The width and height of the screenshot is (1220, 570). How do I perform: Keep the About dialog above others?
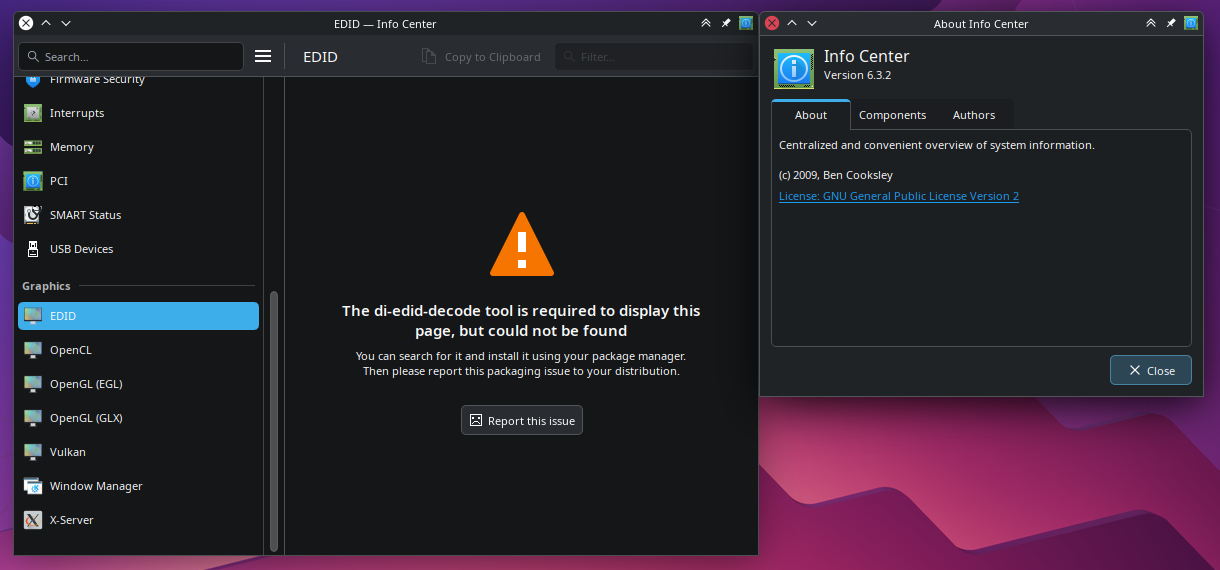(1151, 23)
